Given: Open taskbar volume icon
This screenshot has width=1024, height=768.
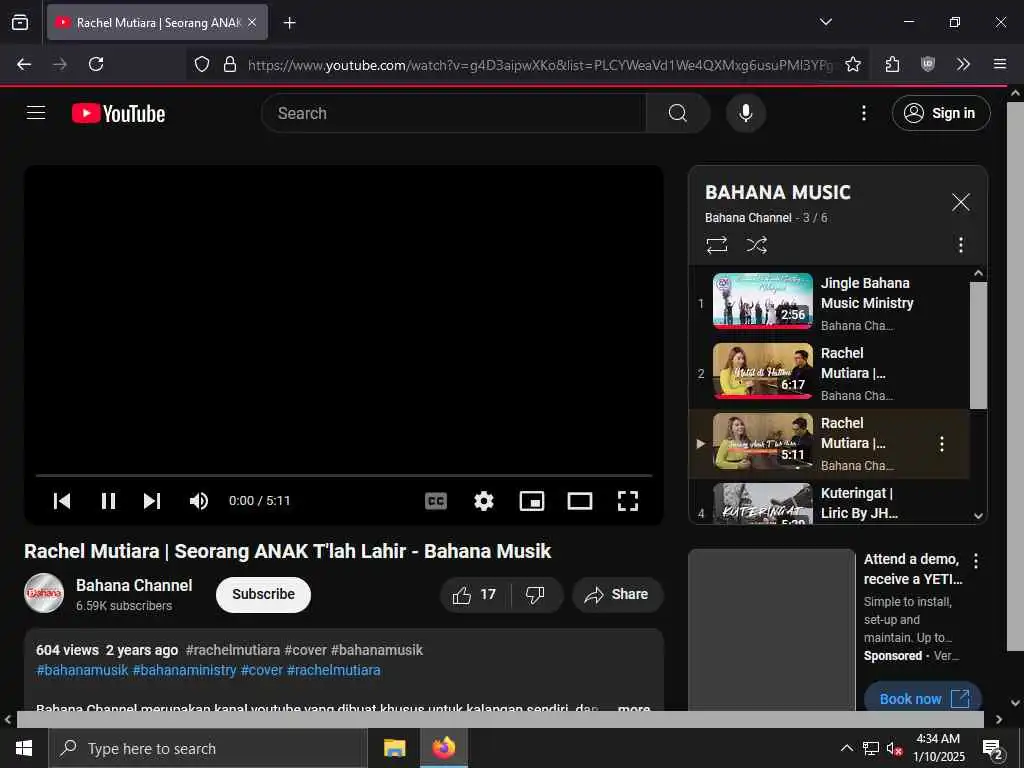Looking at the screenshot, I should [x=894, y=749].
